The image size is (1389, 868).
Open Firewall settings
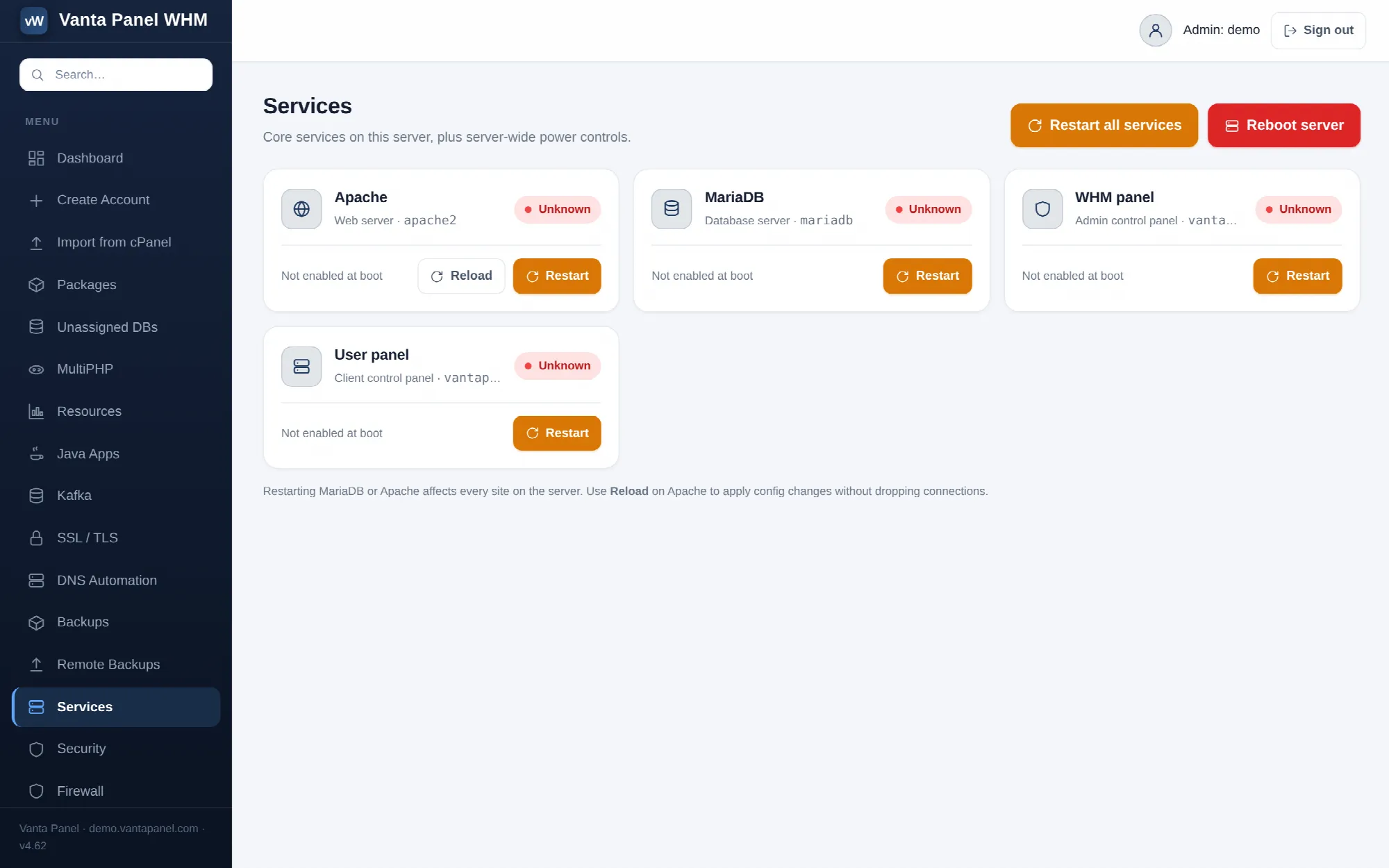tap(116, 792)
